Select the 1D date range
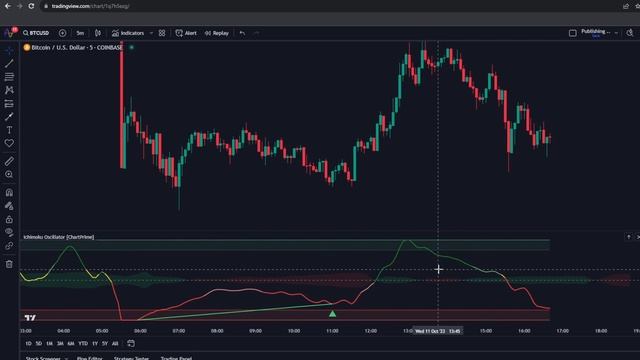 (x=28, y=344)
